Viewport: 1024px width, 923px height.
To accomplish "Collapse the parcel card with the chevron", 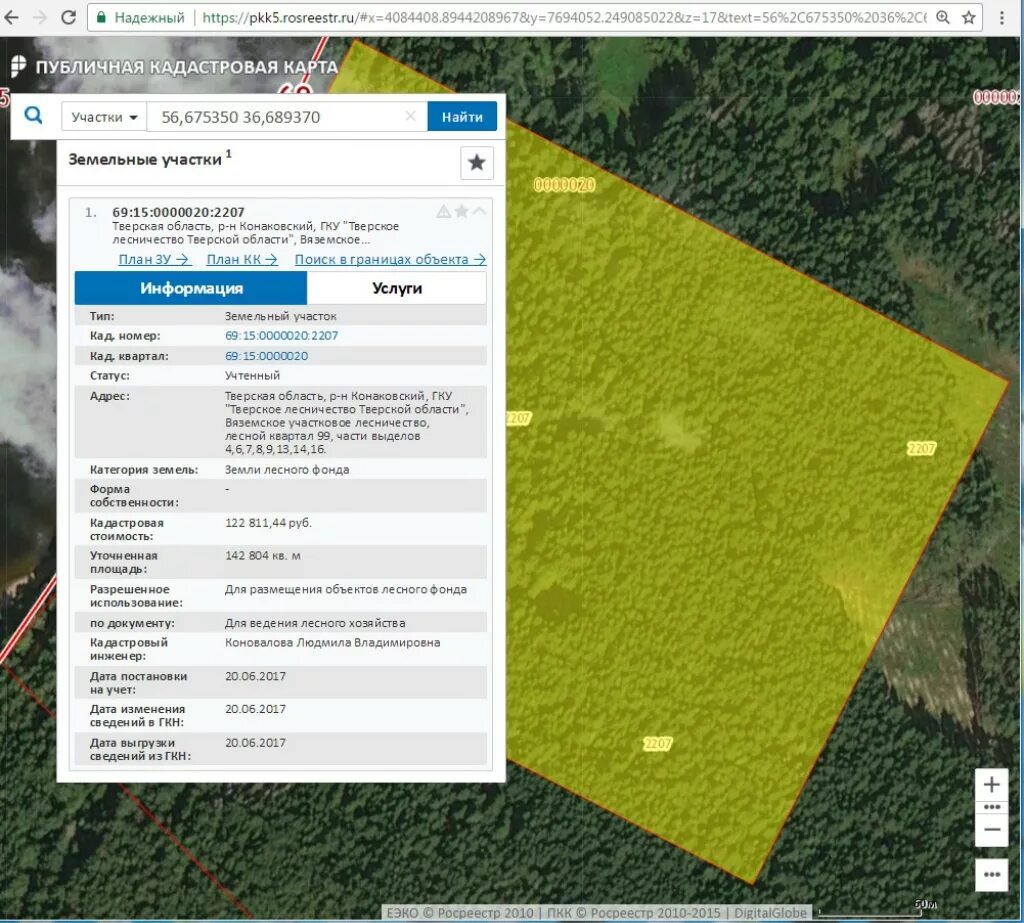I will pyautogui.click(x=479, y=211).
